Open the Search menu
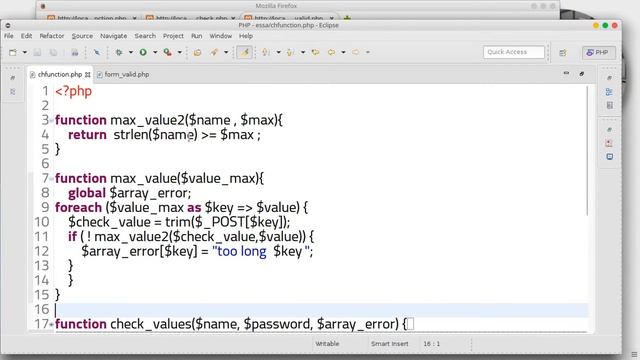 click(x=145, y=36)
